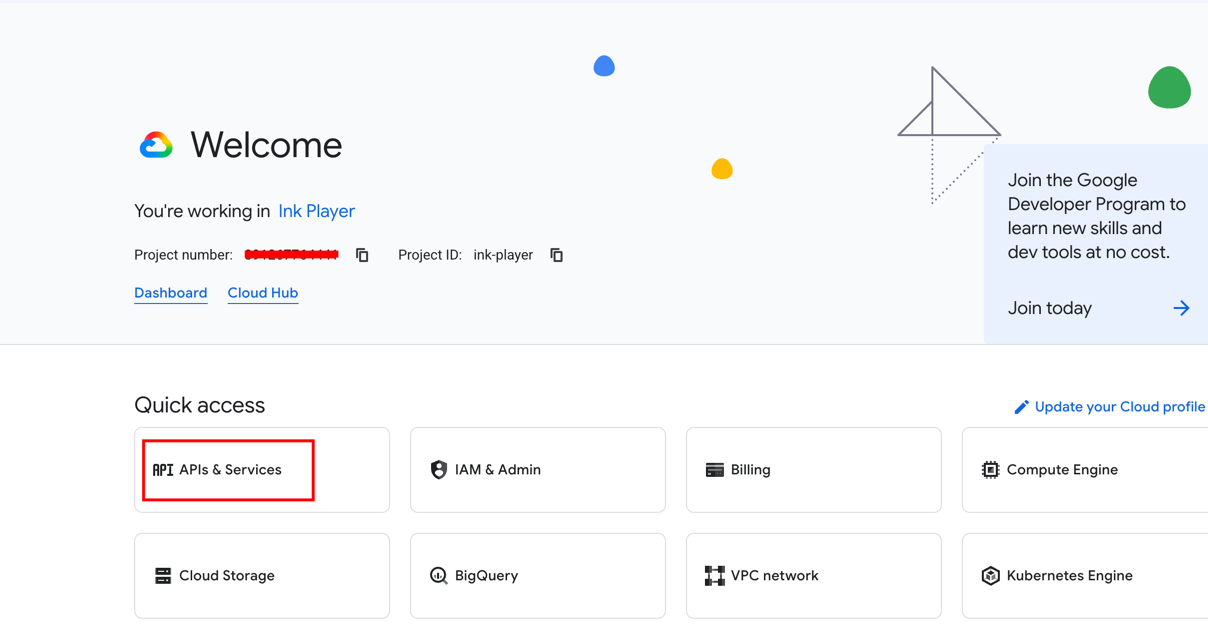The height and width of the screenshot is (632, 1208).
Task: Click the Project number label
Action: click(x=184, y=255)
